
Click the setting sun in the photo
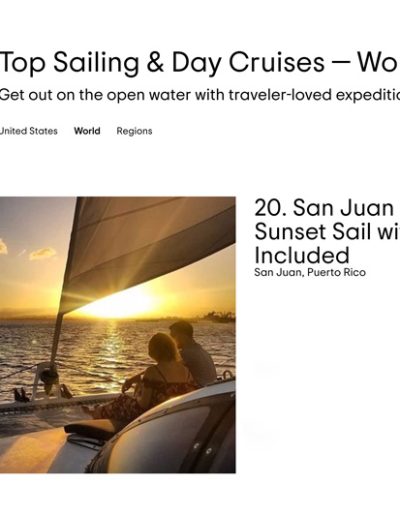click(123, 305)
